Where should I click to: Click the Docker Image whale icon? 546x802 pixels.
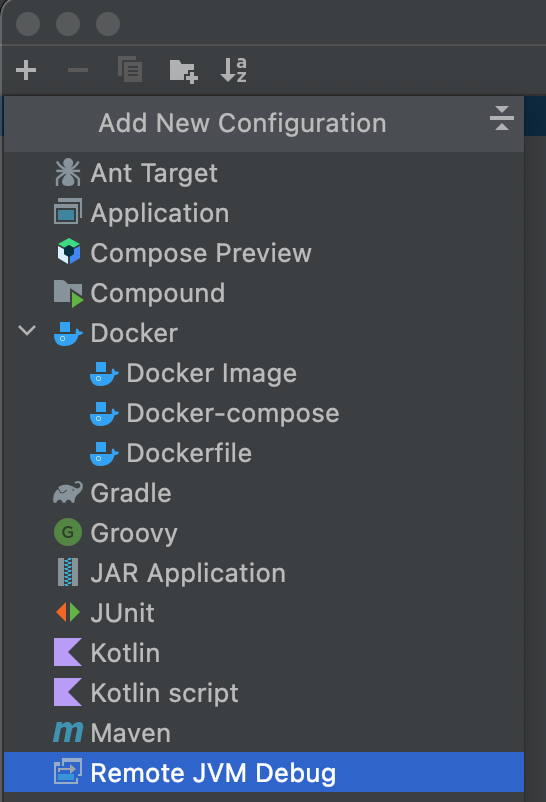(104, 374)
